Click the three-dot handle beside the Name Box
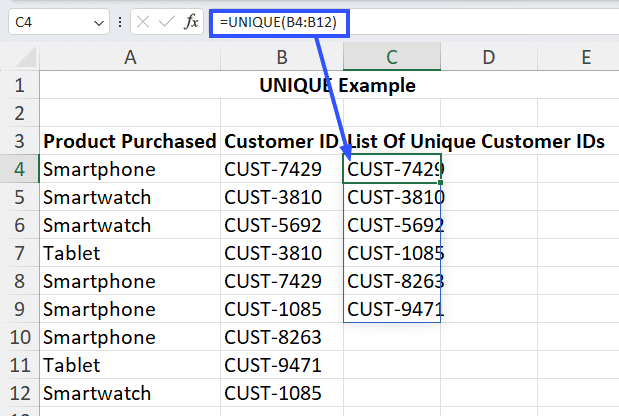 coord(120,22)
